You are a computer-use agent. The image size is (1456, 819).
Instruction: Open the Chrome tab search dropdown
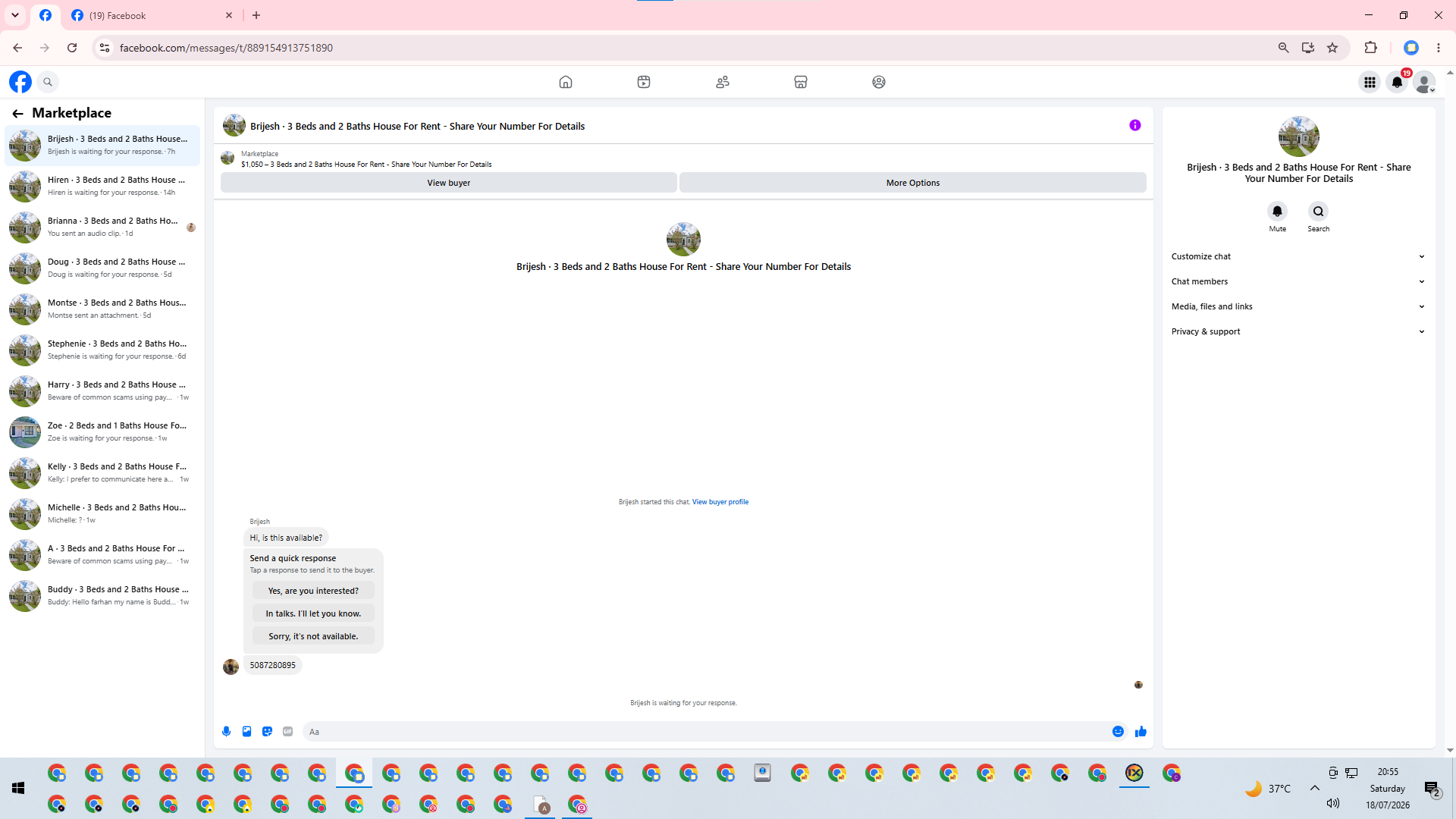[x=15, y=15]
